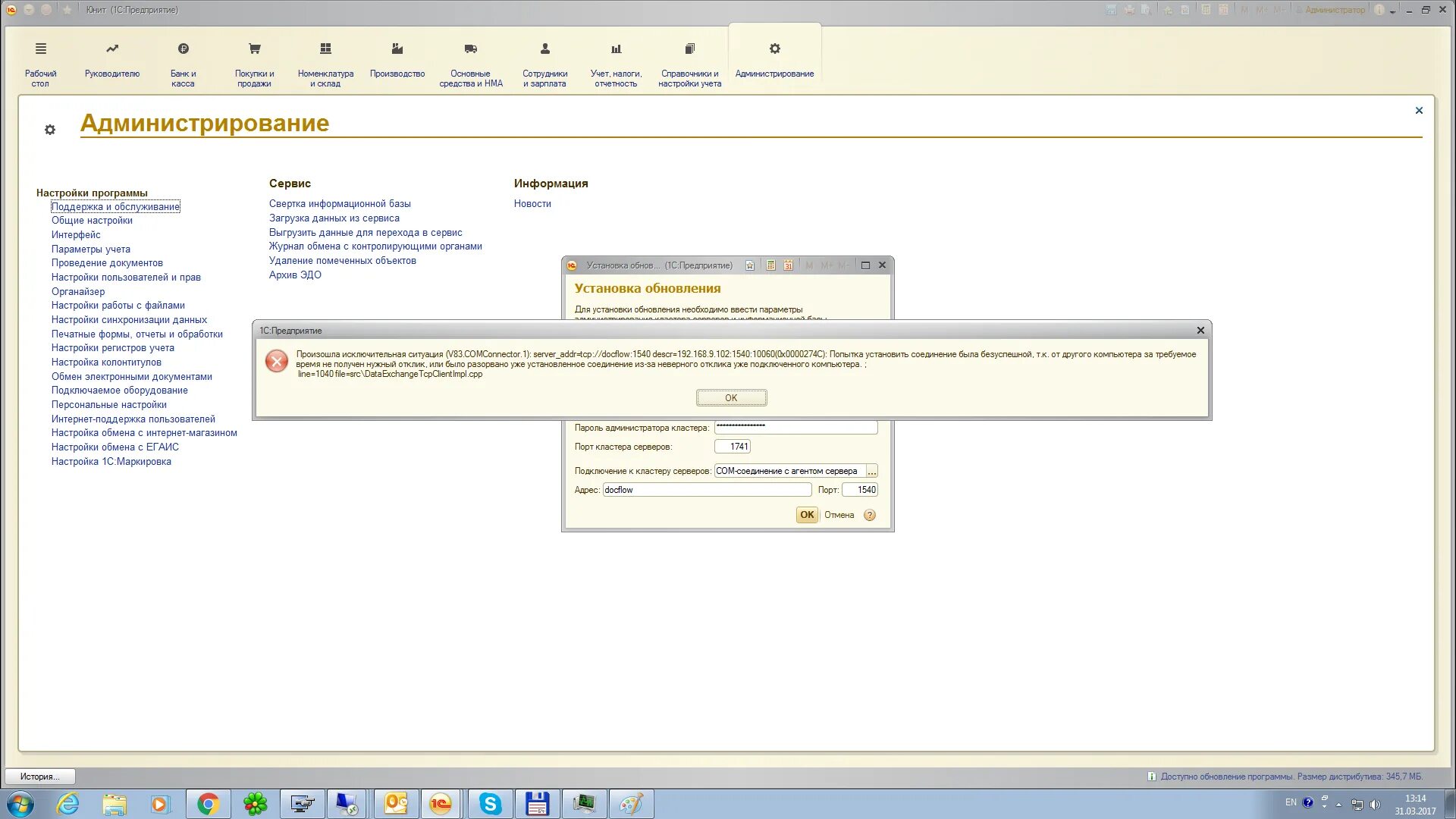Viewport: 1456px width, 819px height.
Task: Open the Покупки и продажи cart icon
Action: pos(254,49)
